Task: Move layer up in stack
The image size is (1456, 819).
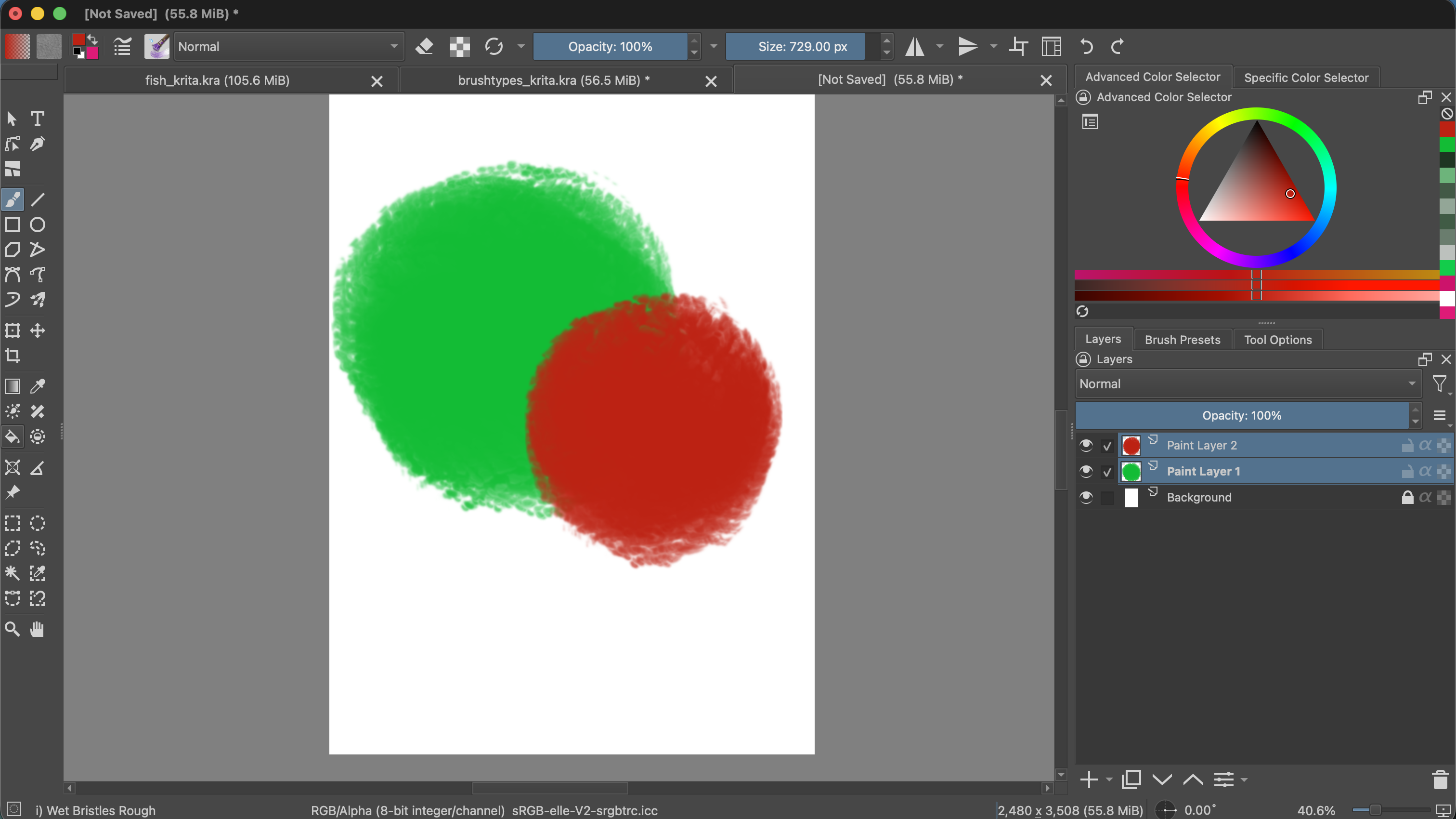Action: (1193, 779)
